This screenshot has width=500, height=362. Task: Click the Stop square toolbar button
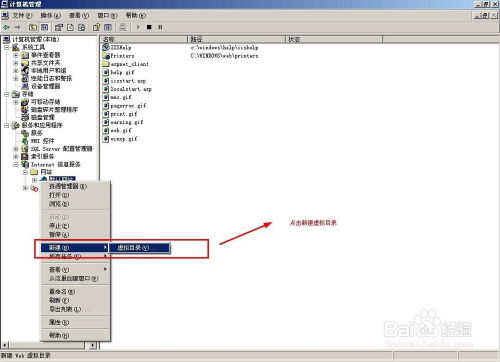pyautogui.click(x=149, y=27)
